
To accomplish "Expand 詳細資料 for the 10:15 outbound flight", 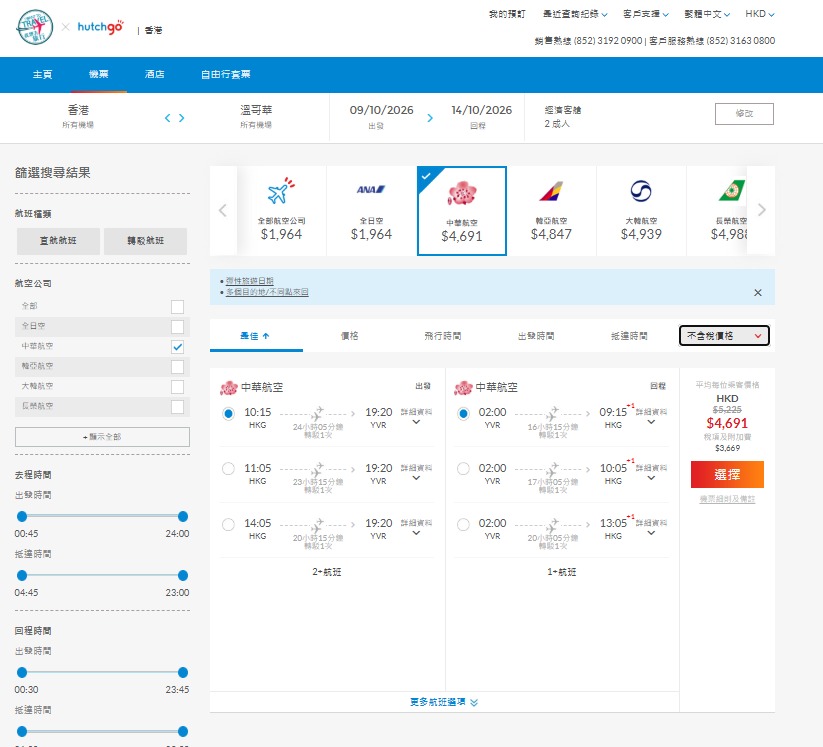I will (x=416, y=417).
